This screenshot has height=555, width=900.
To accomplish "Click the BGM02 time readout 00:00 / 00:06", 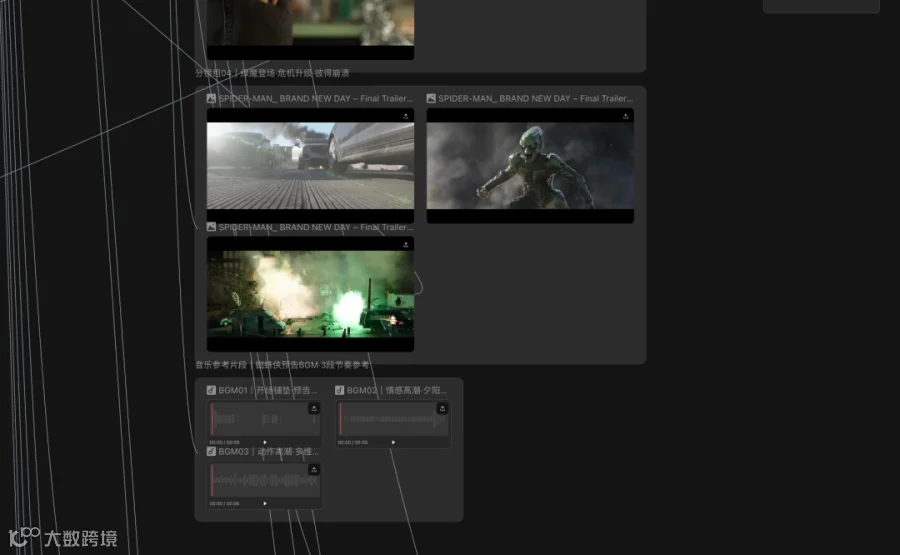I will [353, 443].
